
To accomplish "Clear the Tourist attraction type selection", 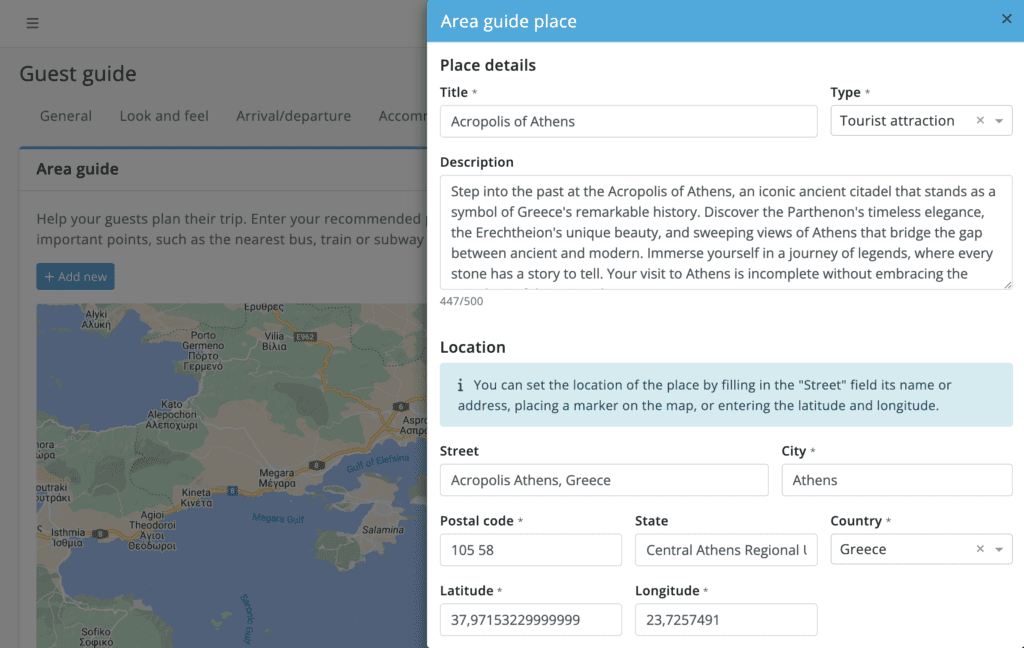I will (980, 120).
